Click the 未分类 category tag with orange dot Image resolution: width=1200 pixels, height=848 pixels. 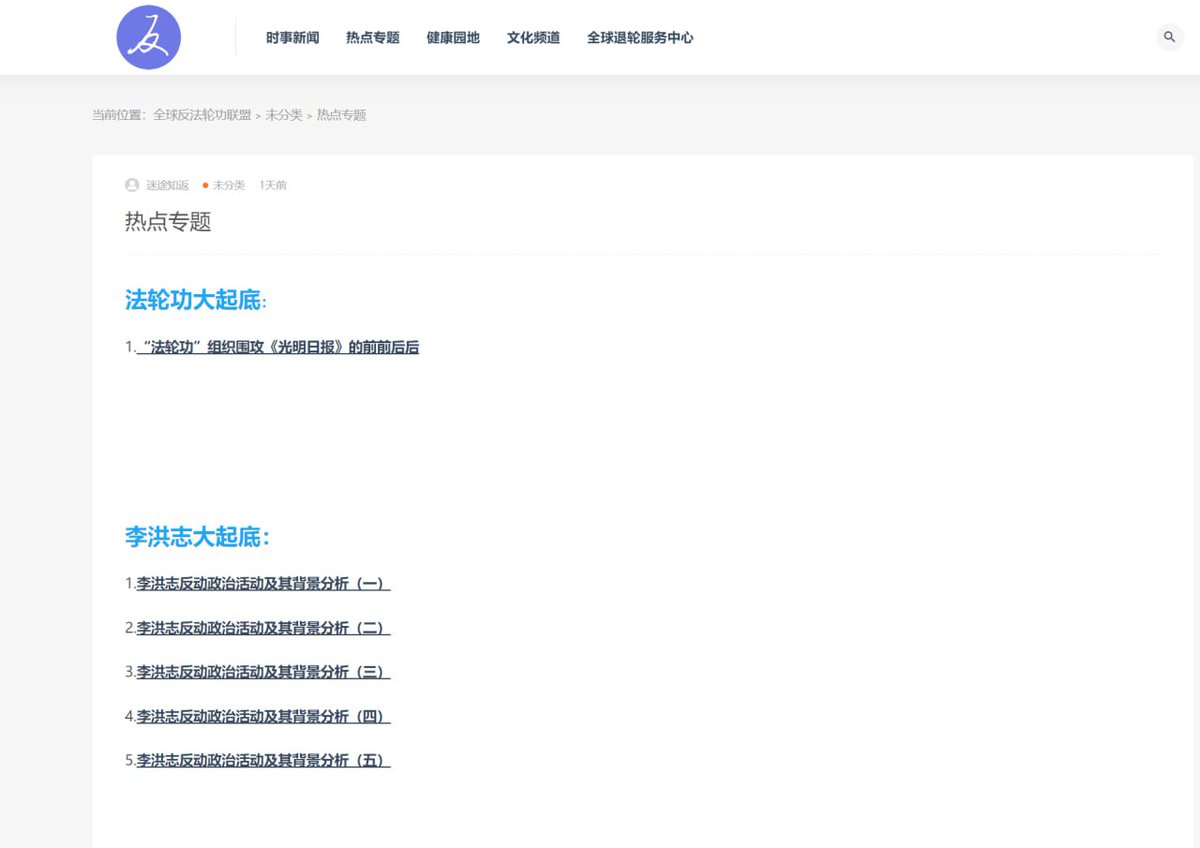click(x=224, y=185)
